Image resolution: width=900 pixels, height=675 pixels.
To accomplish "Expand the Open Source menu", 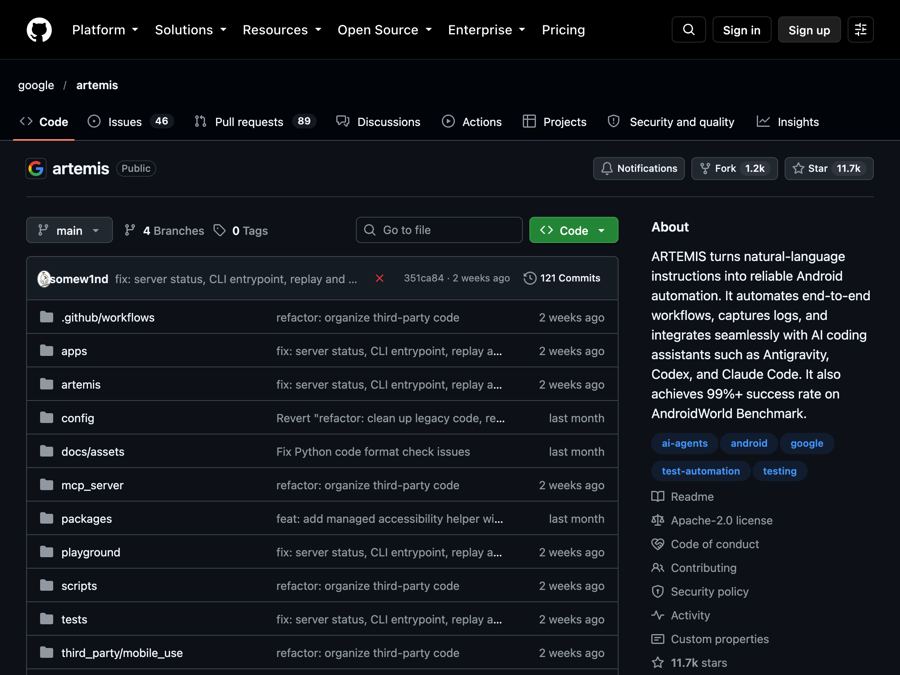I will coord(385,30).
